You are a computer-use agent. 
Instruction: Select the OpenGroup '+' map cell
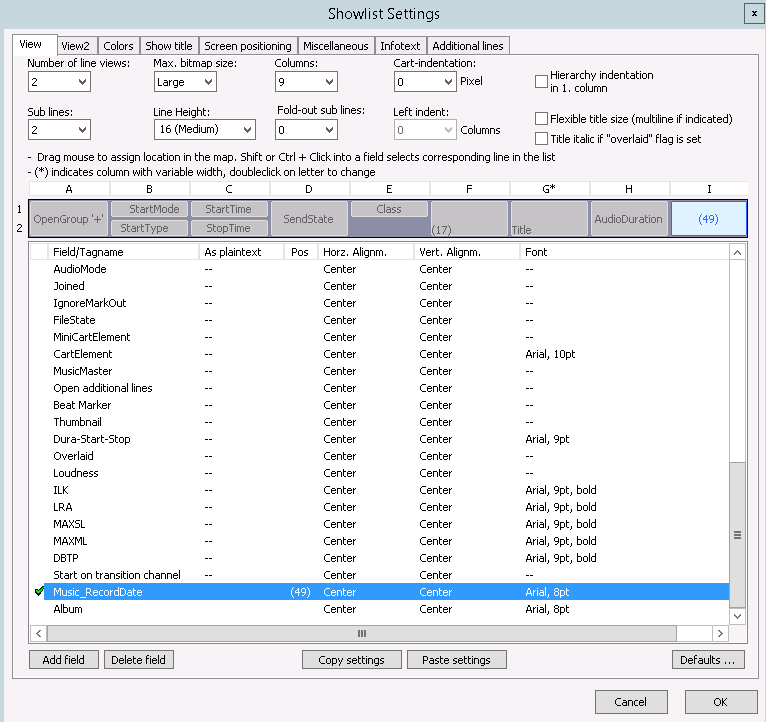(69, 218)
